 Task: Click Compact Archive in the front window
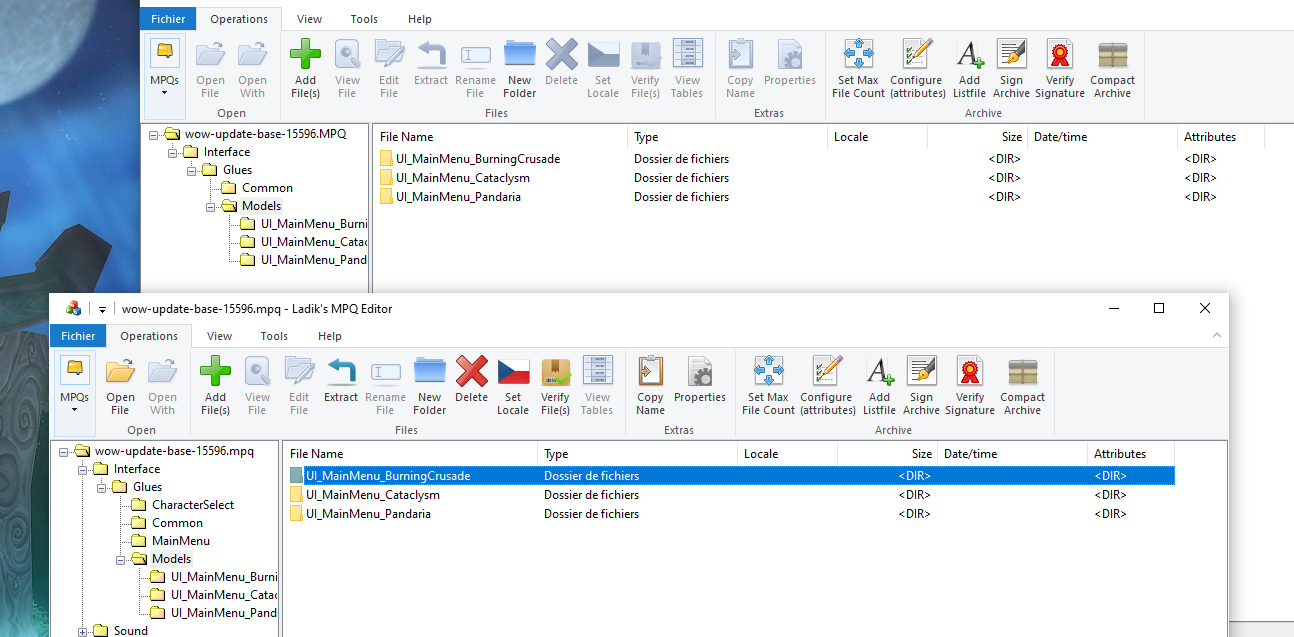(1022, 385)
